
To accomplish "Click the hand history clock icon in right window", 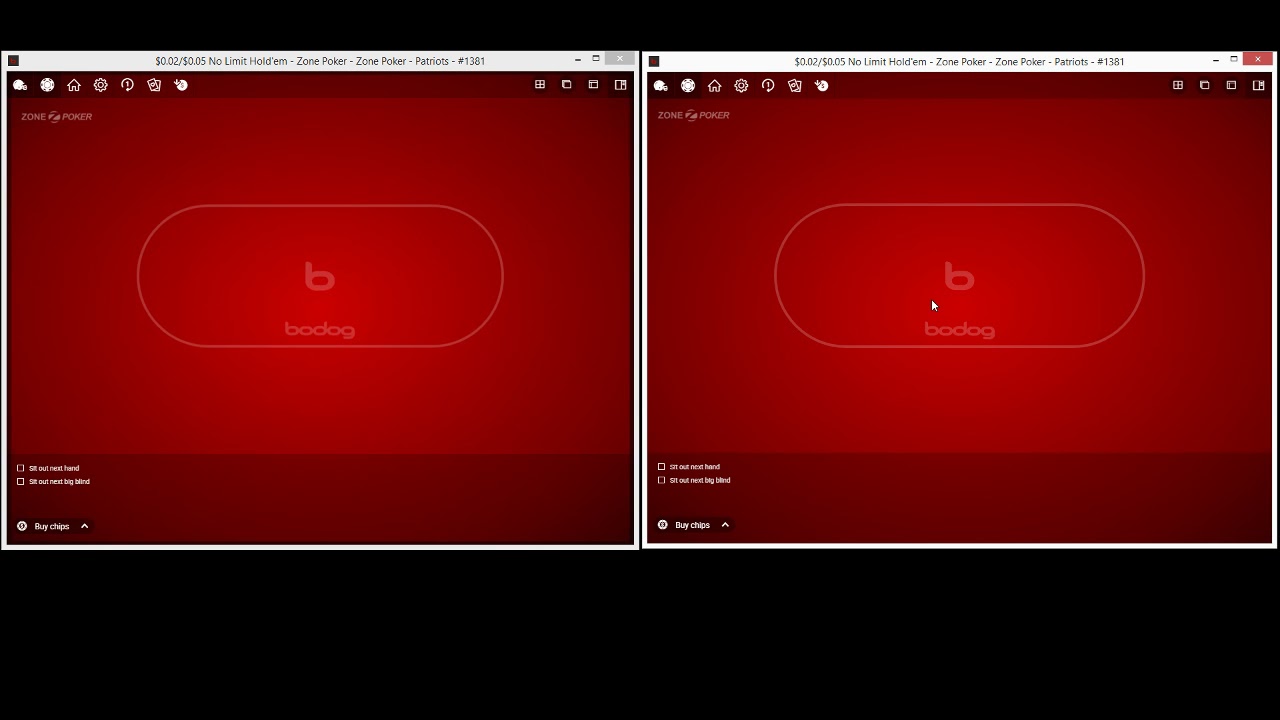I will pyautogui.click(x=768, y=86).
